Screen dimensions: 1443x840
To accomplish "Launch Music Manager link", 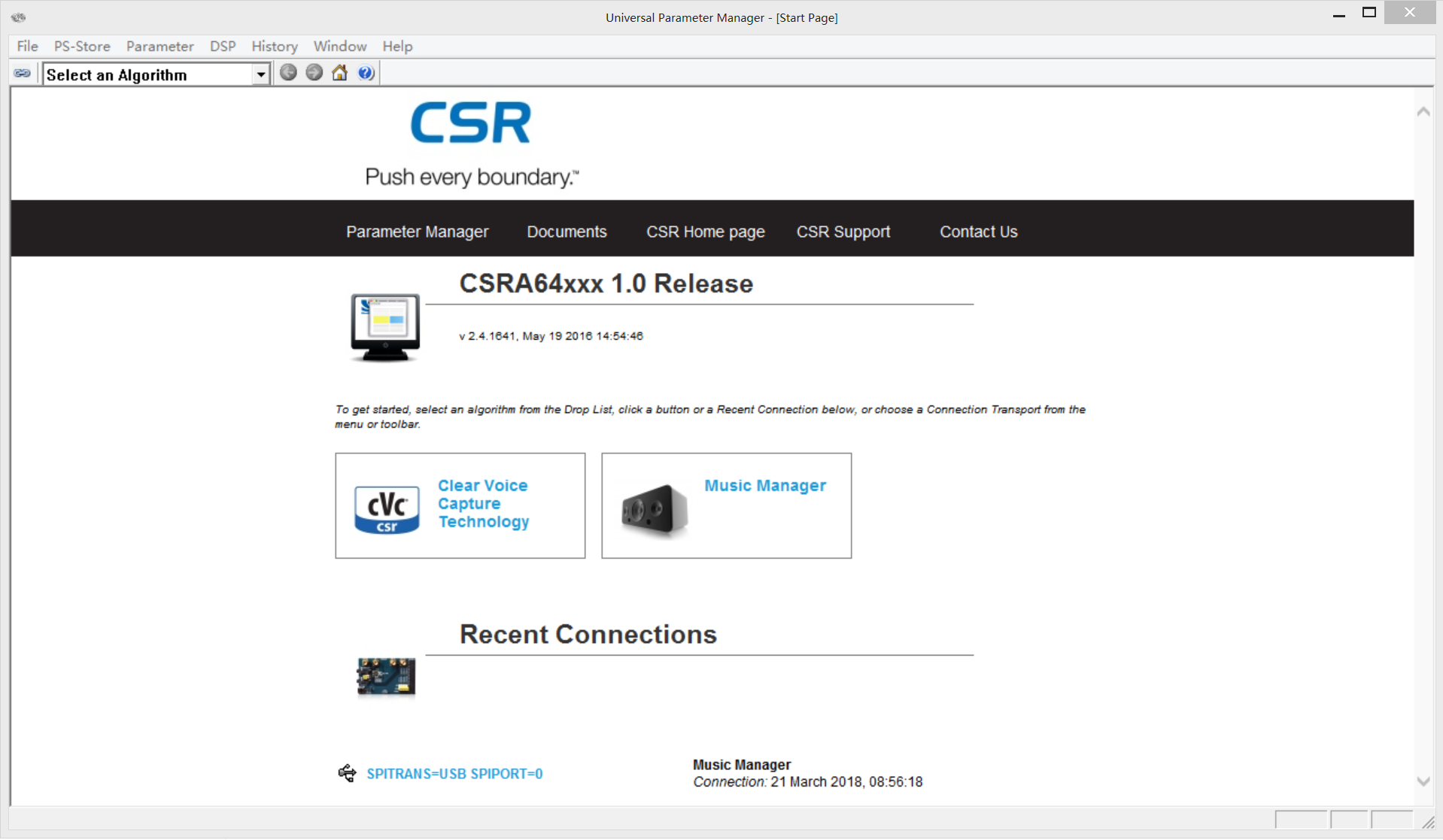I will coord(765,486).
